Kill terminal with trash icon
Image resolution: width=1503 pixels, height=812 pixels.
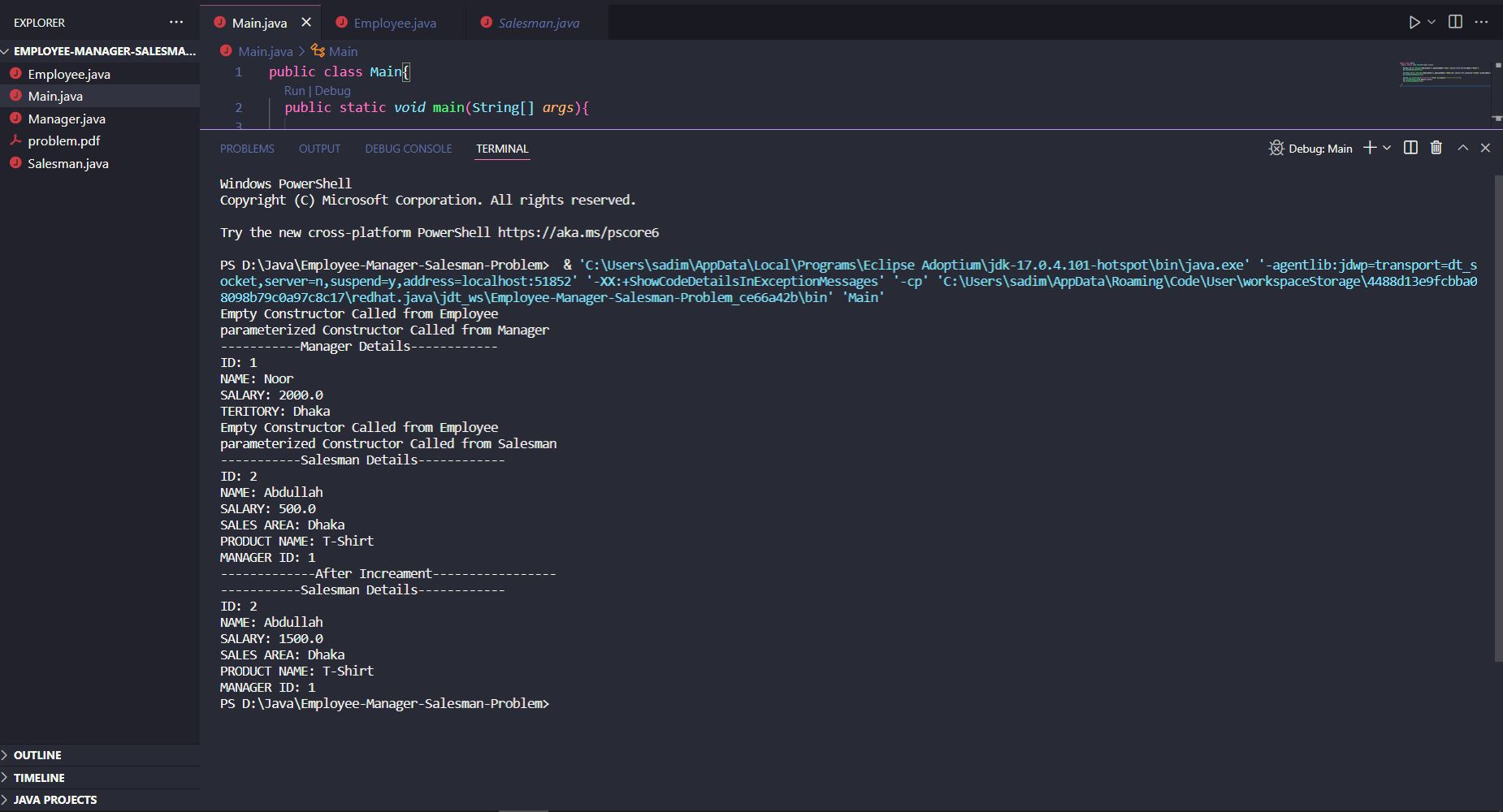point(1436,148)
